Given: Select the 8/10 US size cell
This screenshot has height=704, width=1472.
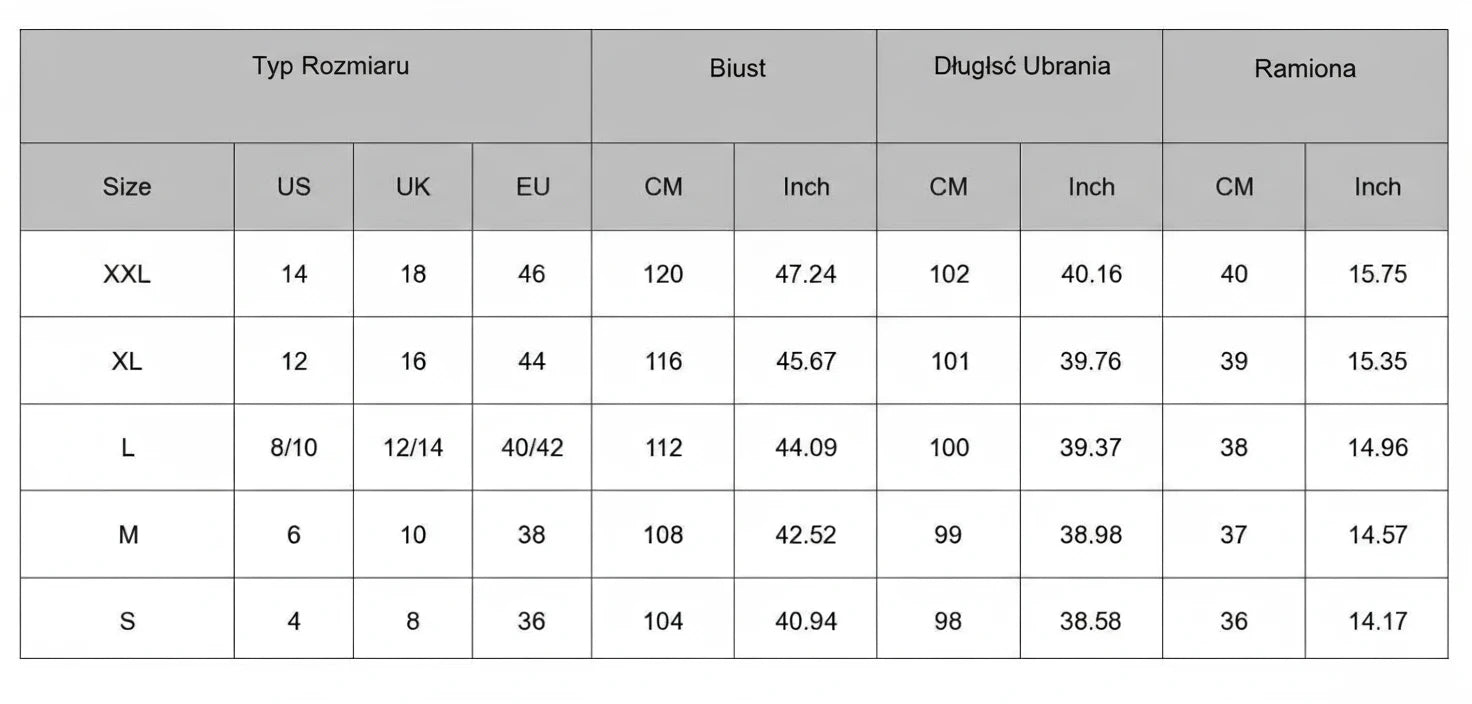Looking at the screenshot, I should point(294,448).
